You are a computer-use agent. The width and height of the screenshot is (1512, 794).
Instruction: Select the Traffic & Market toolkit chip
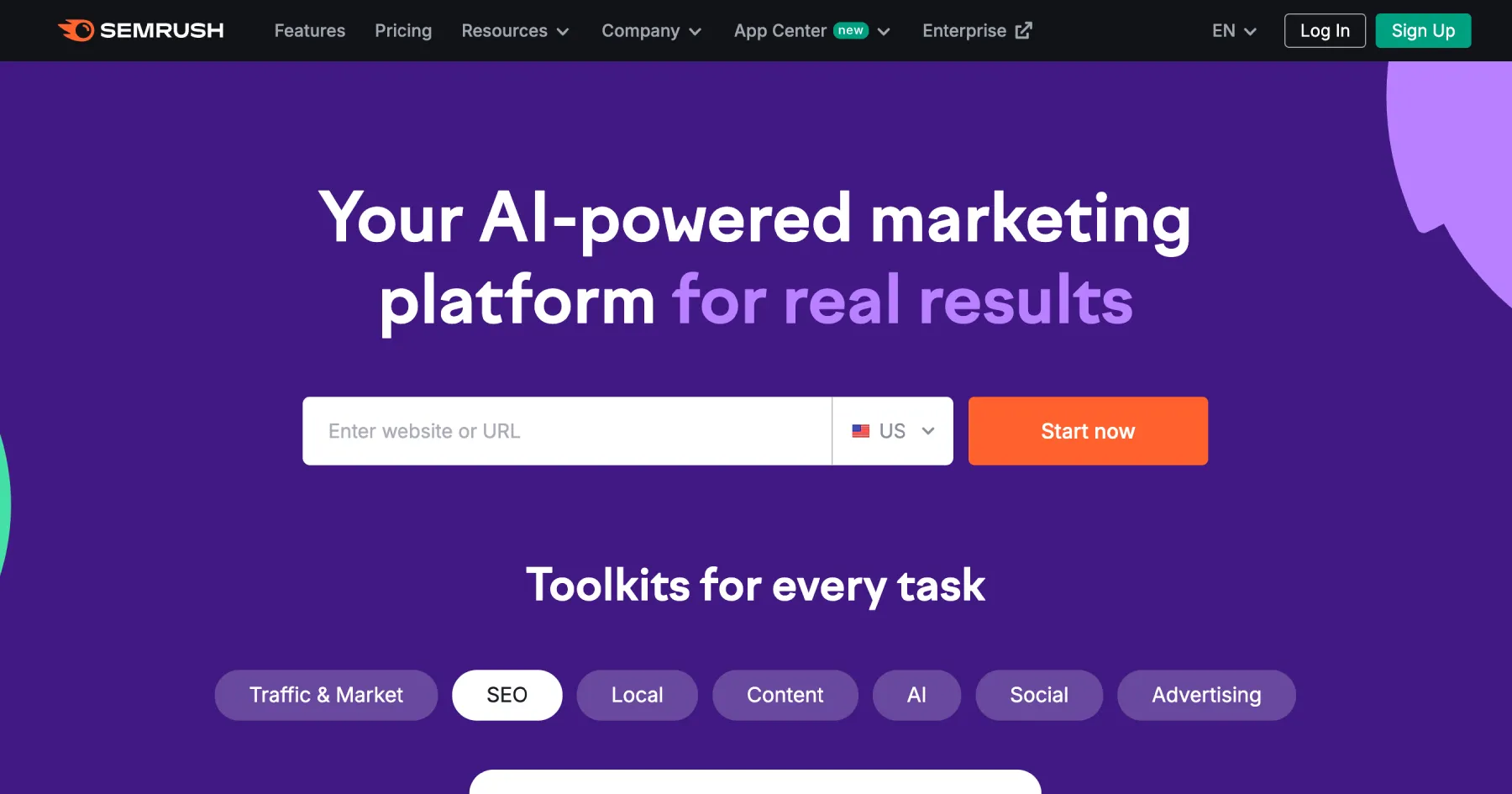coord(326,695)
